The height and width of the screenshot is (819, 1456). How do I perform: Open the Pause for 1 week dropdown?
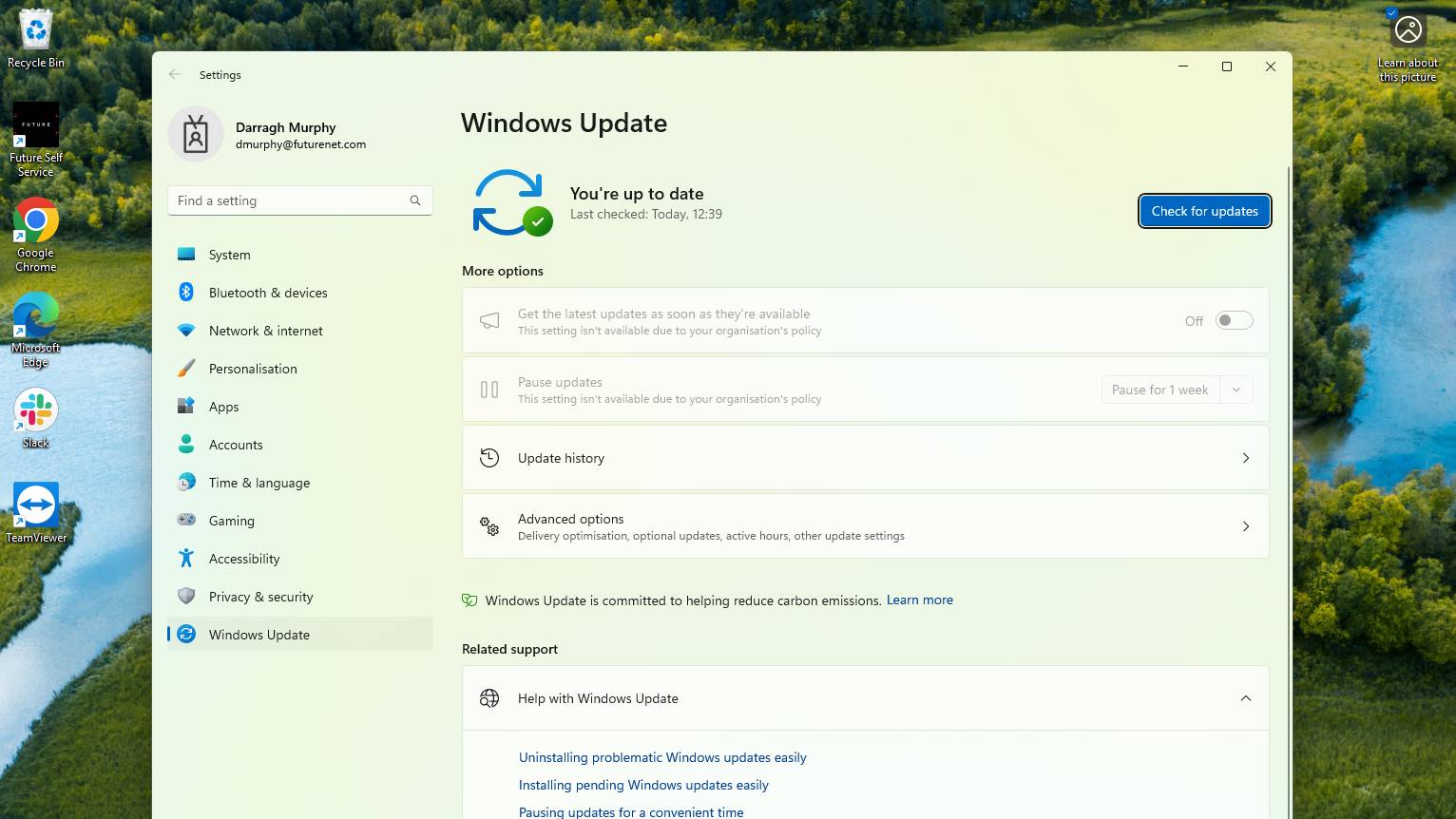pos(1236,390)
